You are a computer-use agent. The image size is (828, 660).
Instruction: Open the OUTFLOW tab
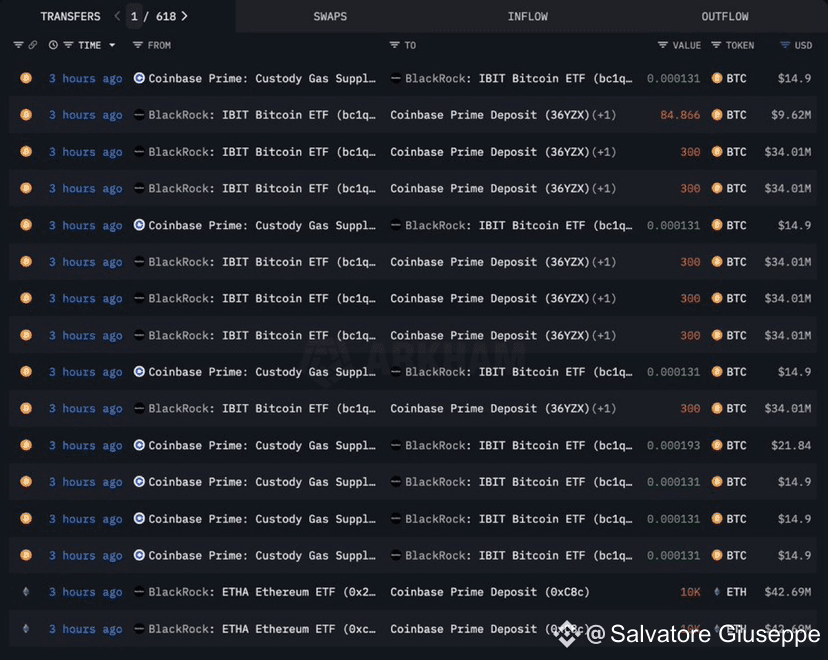tap(724, 16)
